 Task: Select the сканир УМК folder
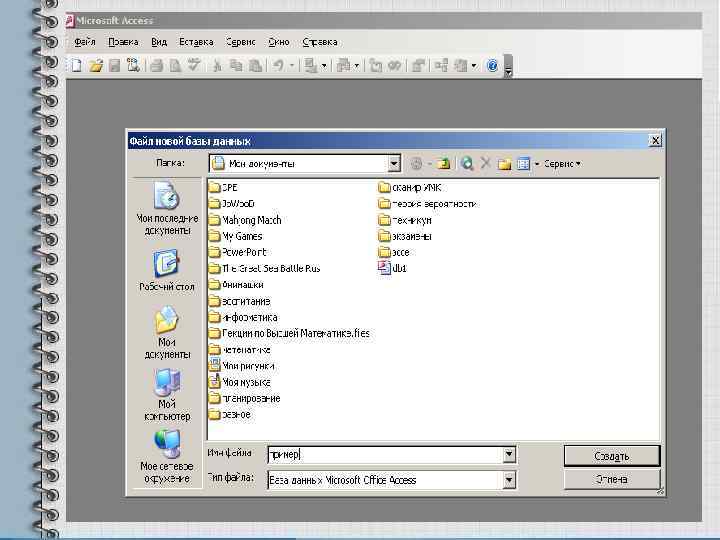pos(410,187)
